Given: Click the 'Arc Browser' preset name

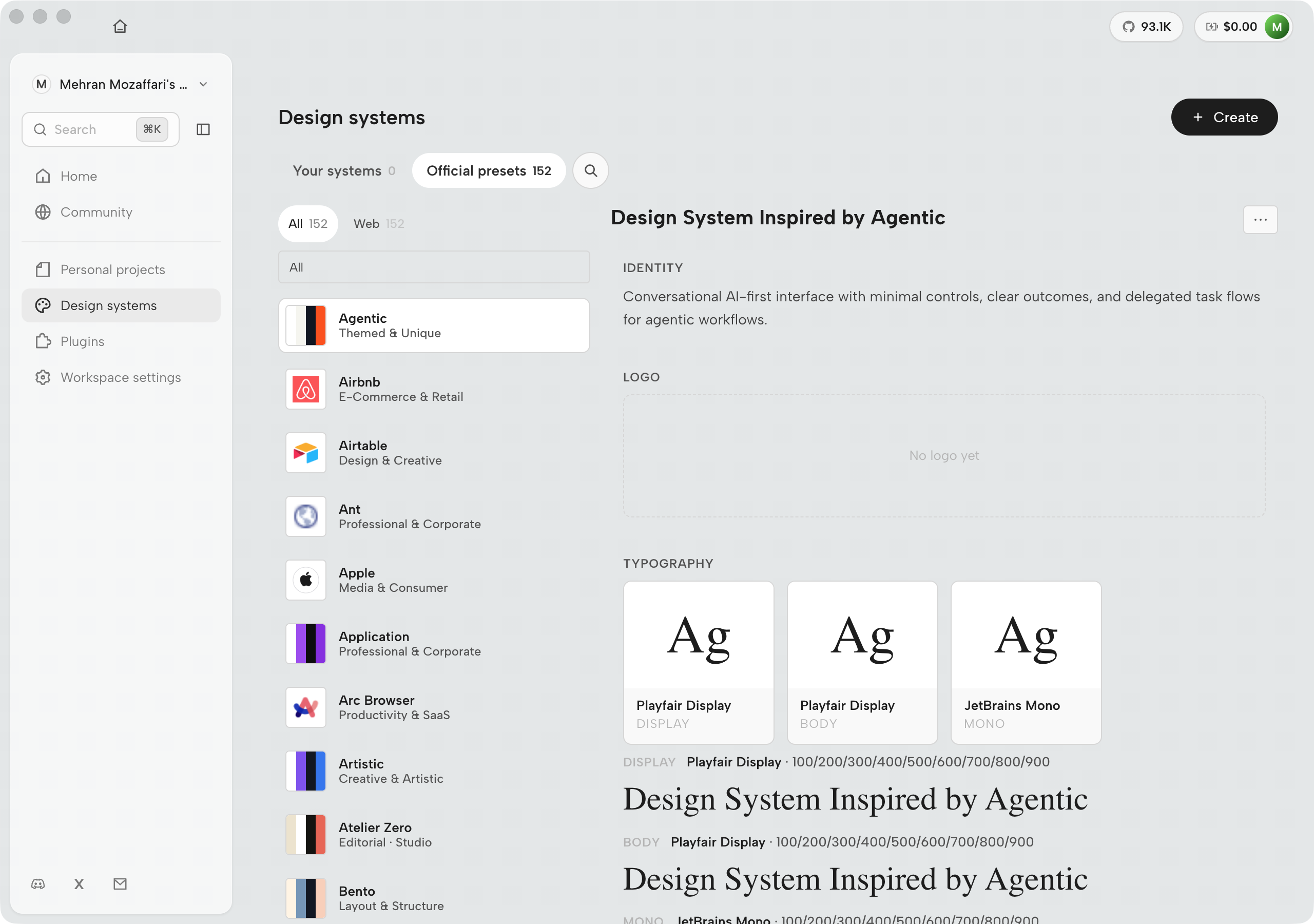Looking at the screenshot, I should pos(377,700).
